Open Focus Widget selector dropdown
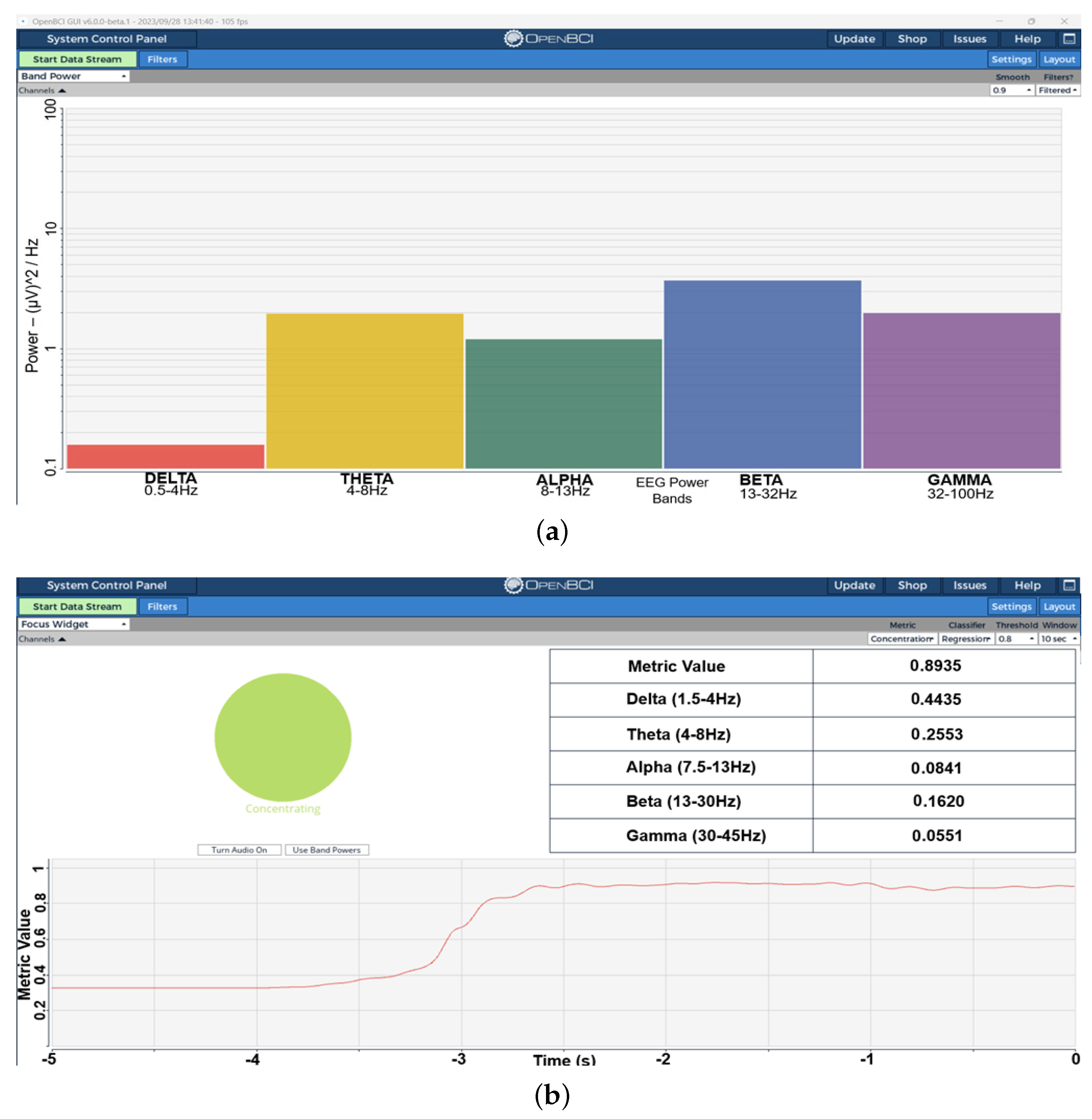The width and height of the screenshot is (1092, 1119). 73,624
